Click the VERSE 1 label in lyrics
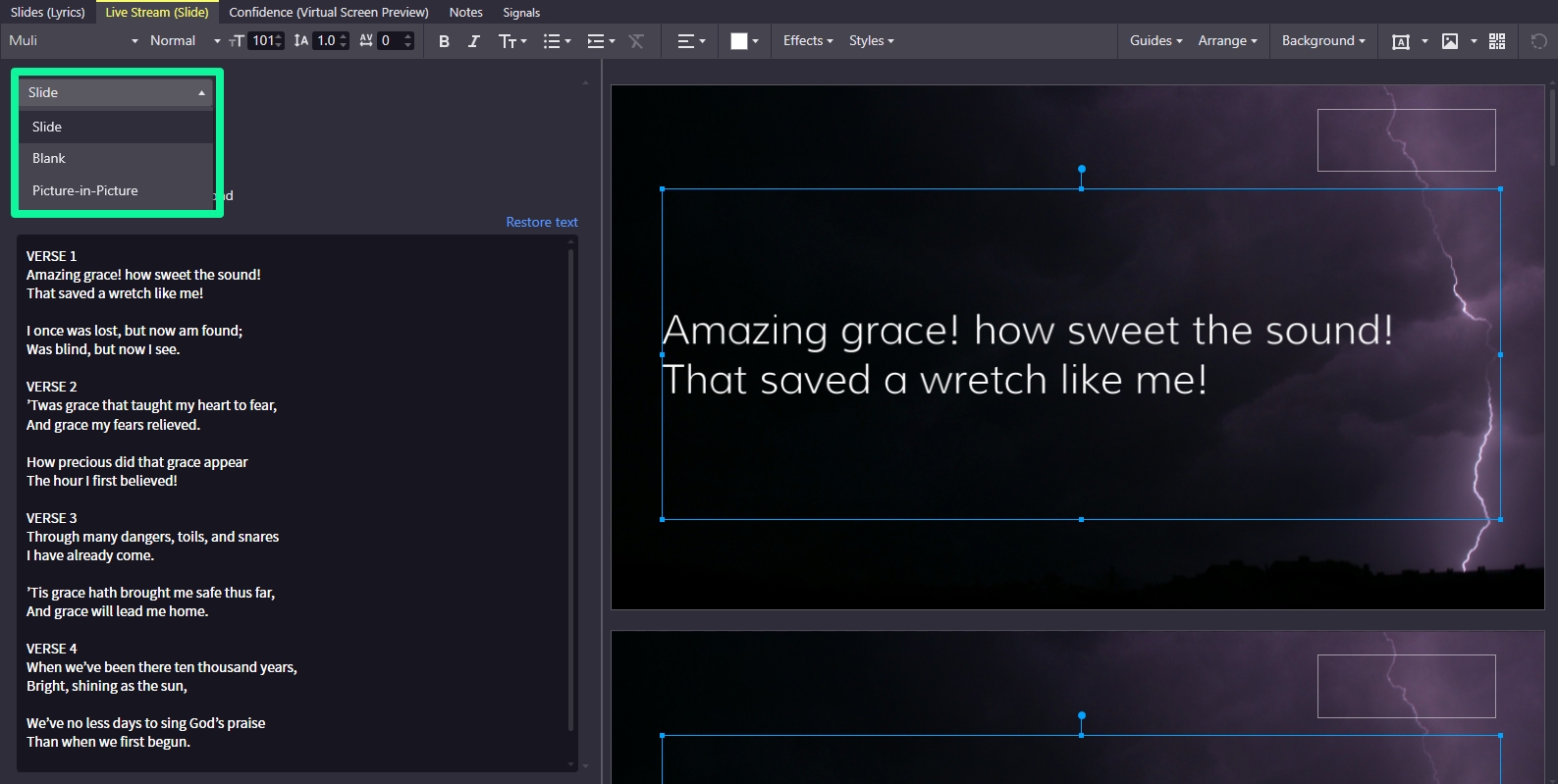Screen dimensions: 1558x784 click(x=51, y=256)
